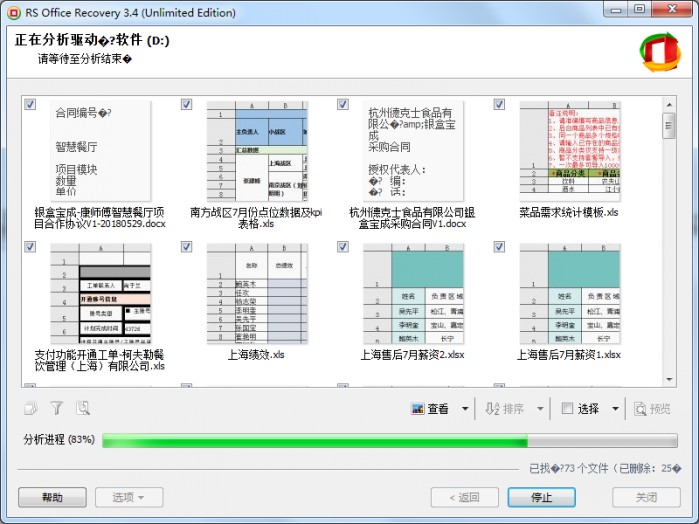
Task: Click the RS Office Recovery title bar icon
Action: [14, 12]
